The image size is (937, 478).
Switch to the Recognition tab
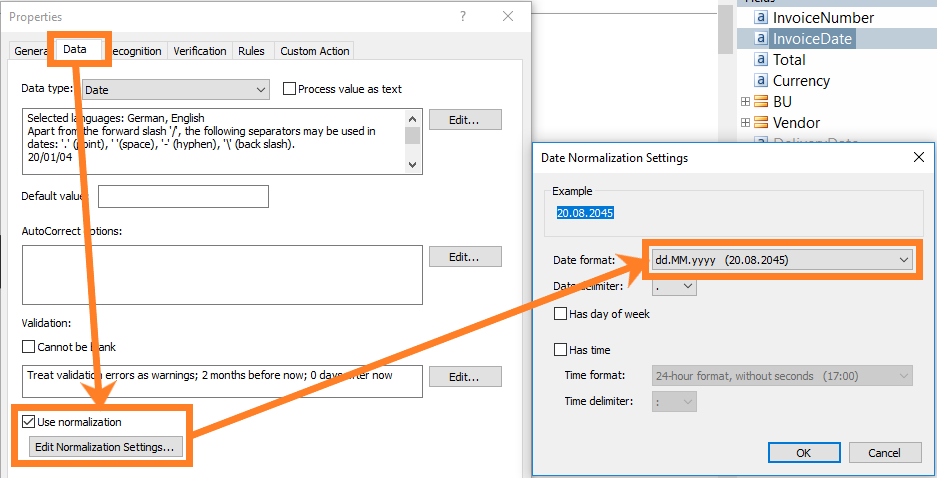(x=136, y=51)
